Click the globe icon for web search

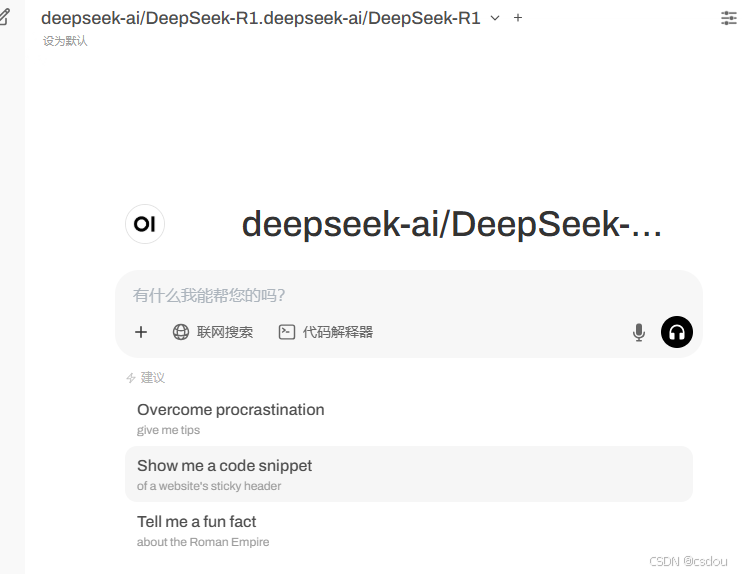[181, 332]
